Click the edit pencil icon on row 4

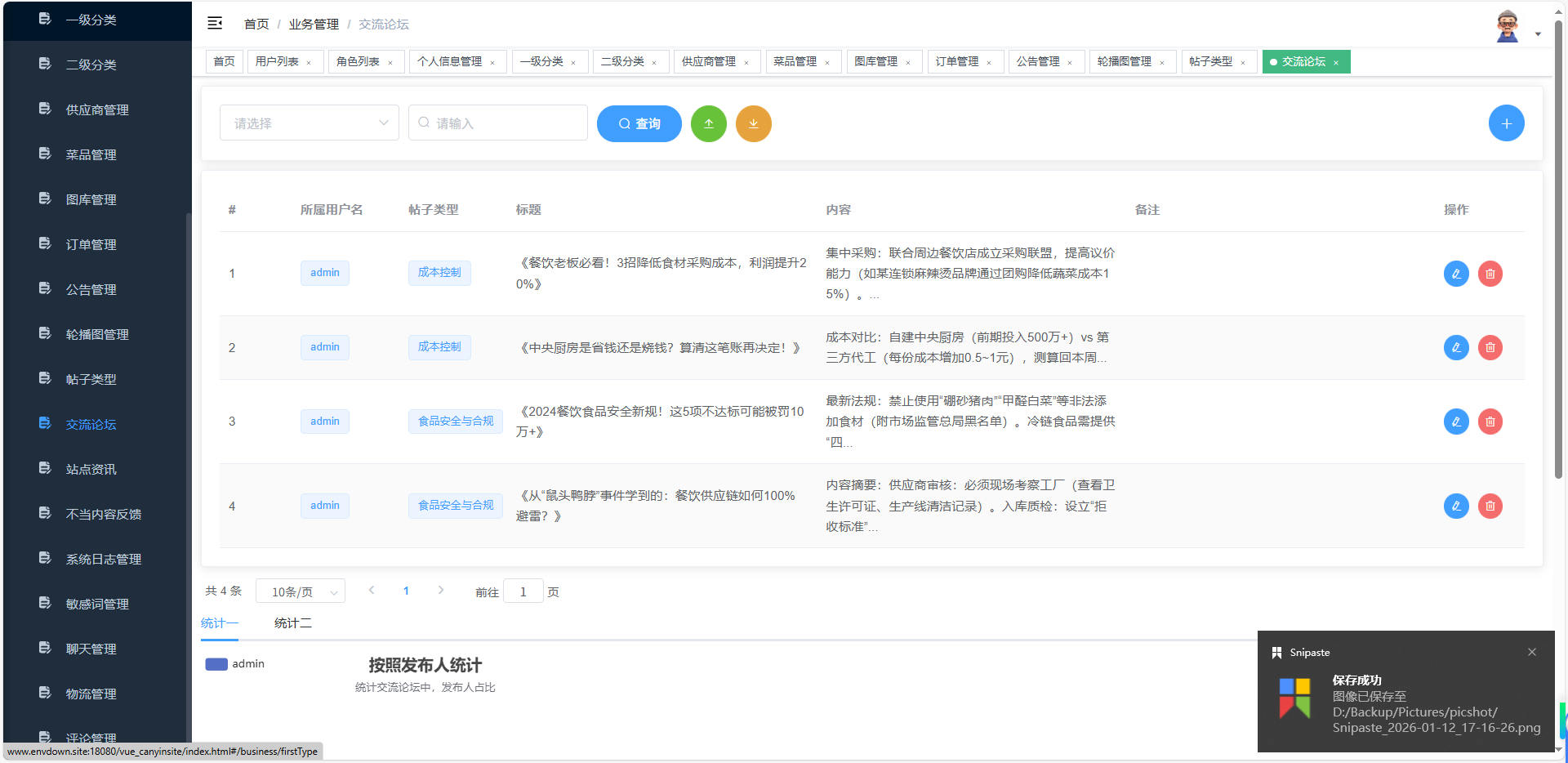(1455, 506)
